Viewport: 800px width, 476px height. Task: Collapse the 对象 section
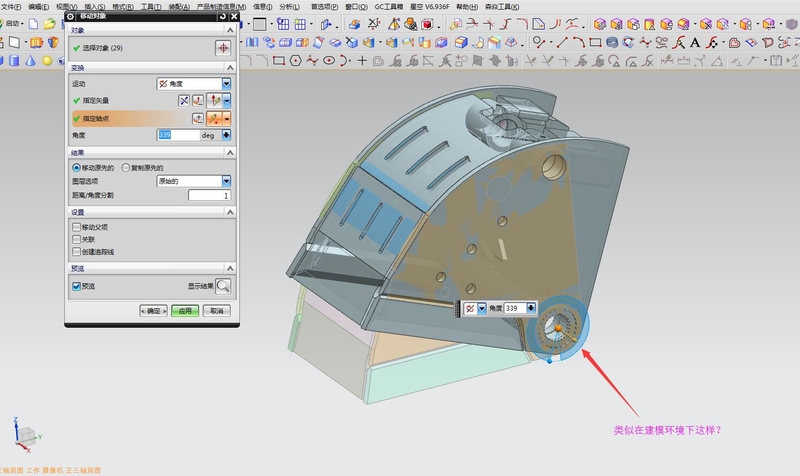point(230,31)
